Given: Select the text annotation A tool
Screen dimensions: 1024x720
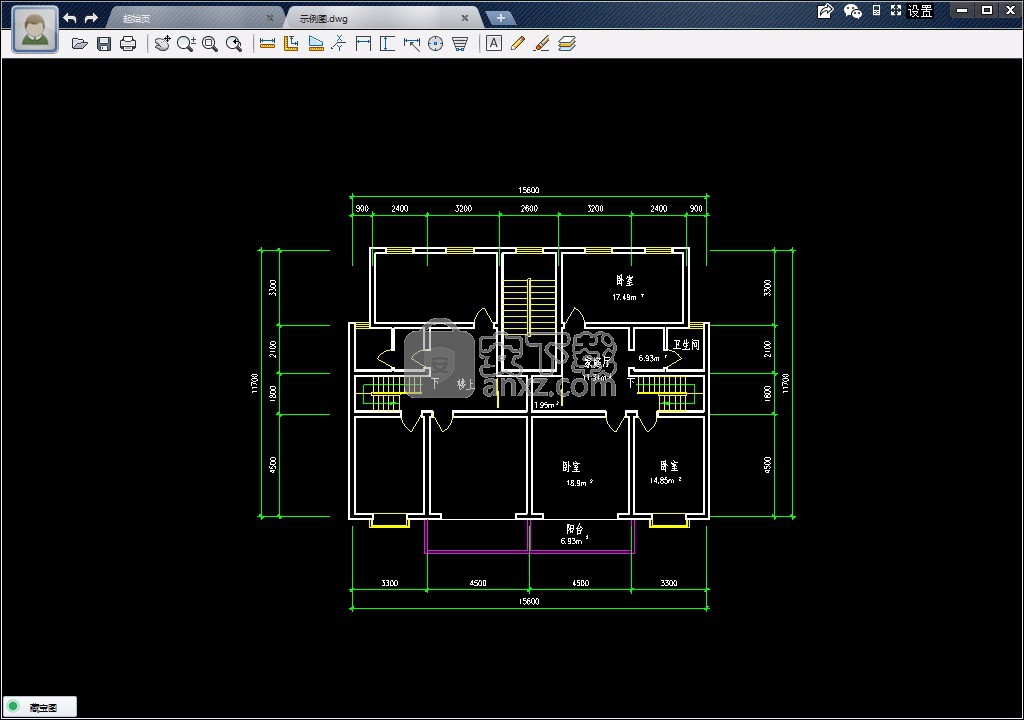Looking at the screenshot, I should point(494,44).
